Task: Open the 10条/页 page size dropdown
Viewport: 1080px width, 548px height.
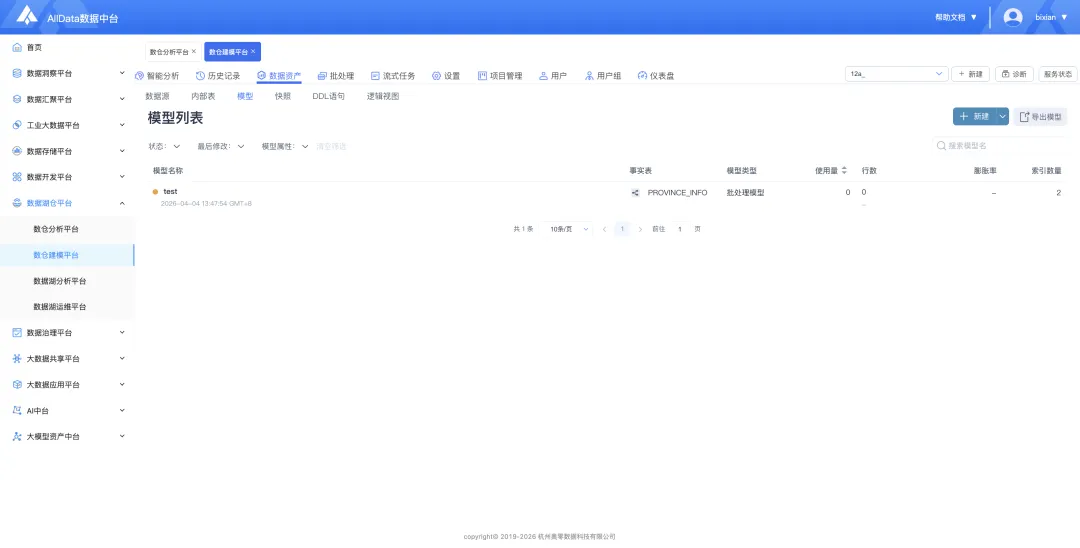Action: (568, 229)
